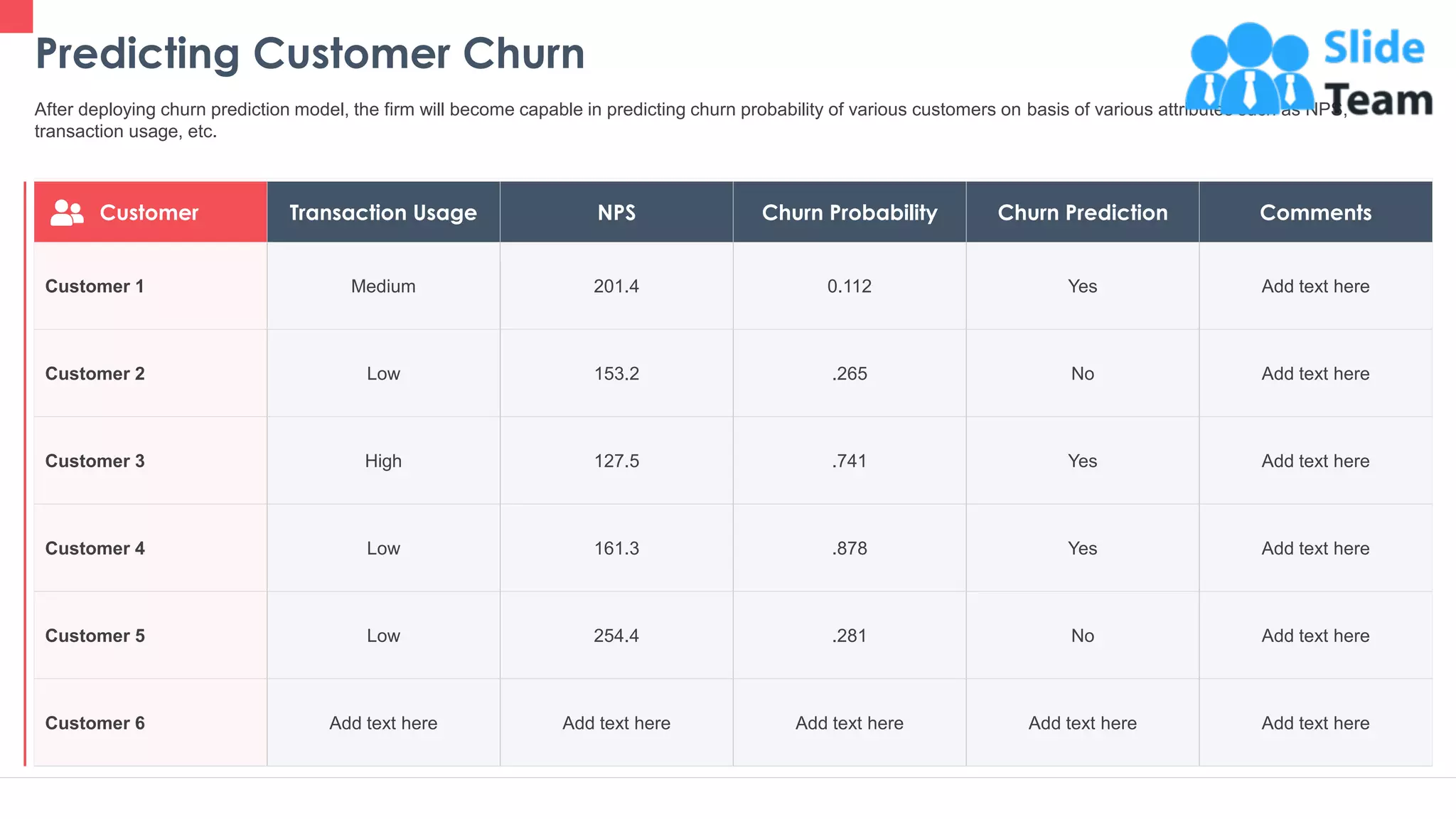Click Customer 3's 'Add text here' comment
1456x819 pixels.
[1316, 461]
